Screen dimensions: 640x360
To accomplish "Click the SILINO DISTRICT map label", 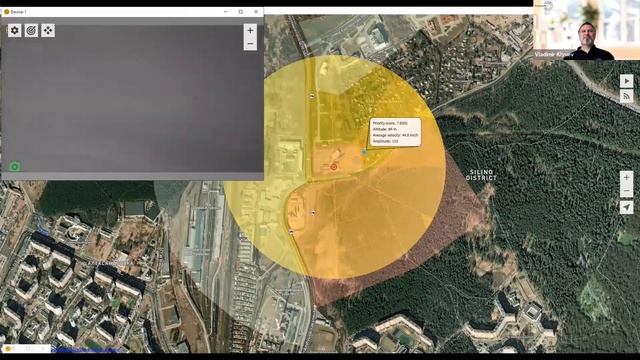I will coord(481,175).
